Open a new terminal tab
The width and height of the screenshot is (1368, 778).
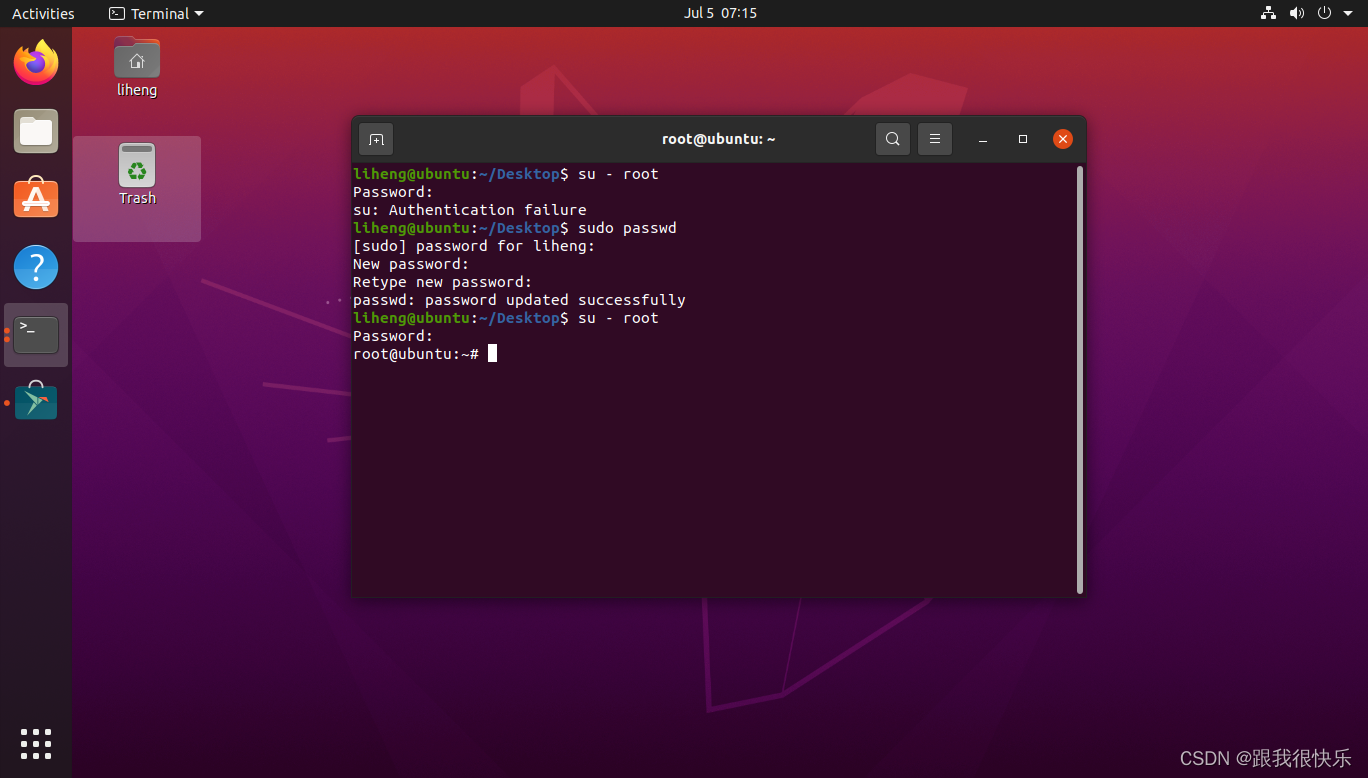[x=375, y=139]
